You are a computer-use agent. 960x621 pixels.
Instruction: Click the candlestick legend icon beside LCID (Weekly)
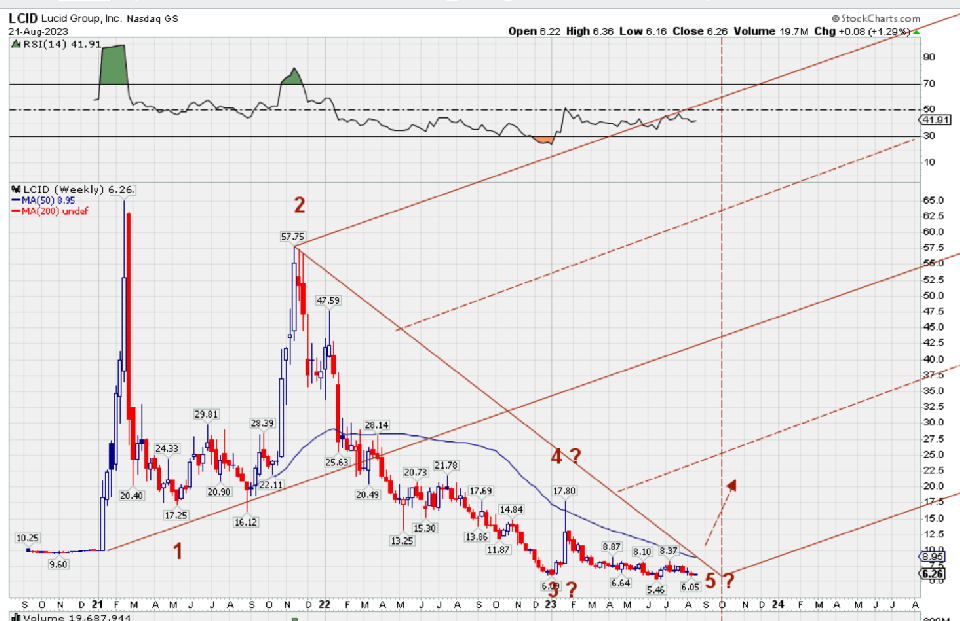click(x=16, y=189)
